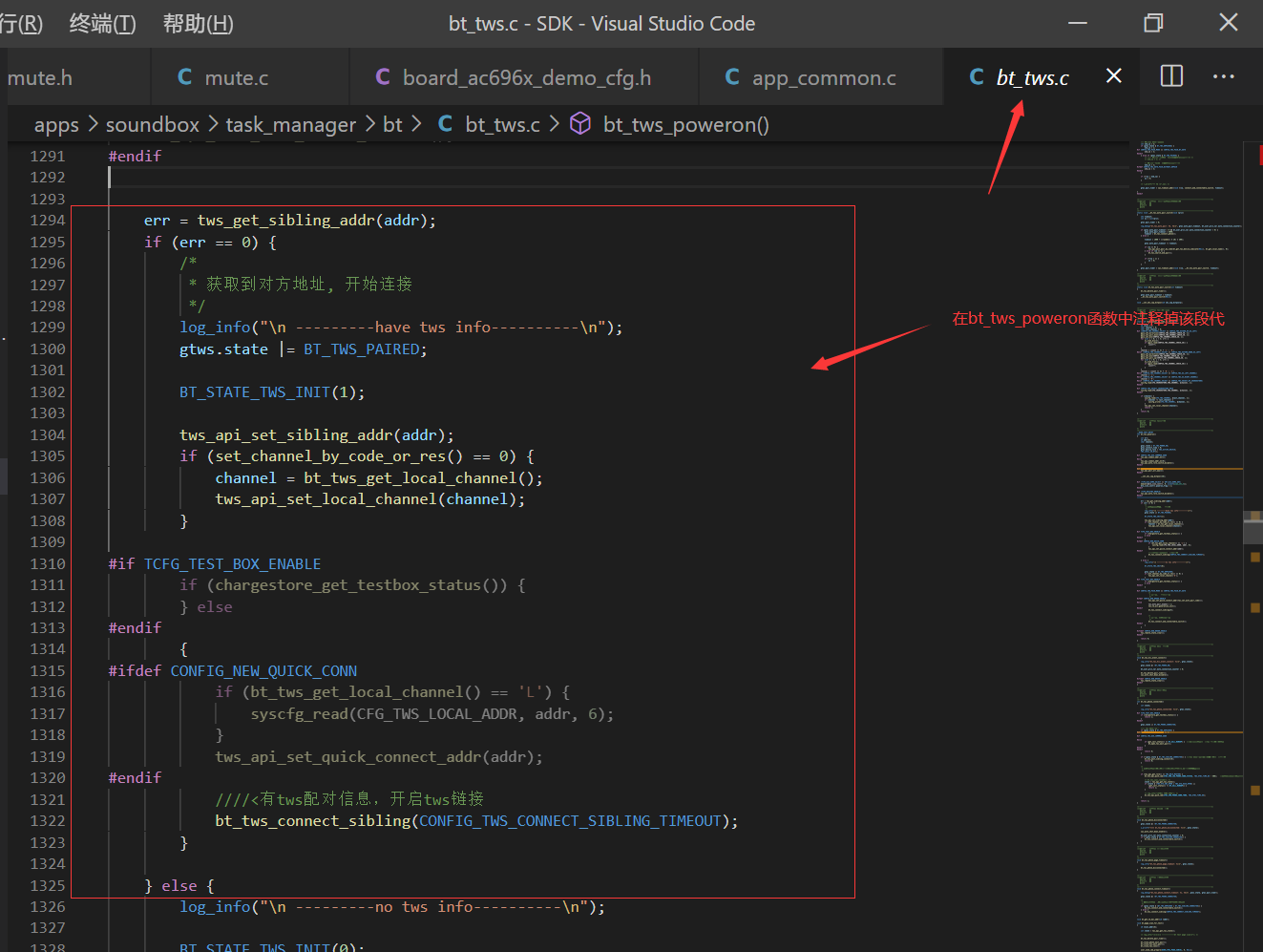Click TCFG_TEST_BOX_ENABLE macro

click(232, 564)
